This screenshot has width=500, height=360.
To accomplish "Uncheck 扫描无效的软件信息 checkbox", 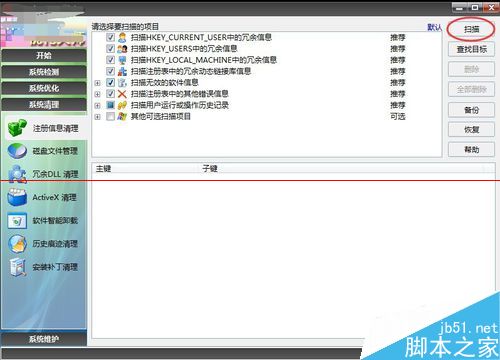I will (110, 82).
